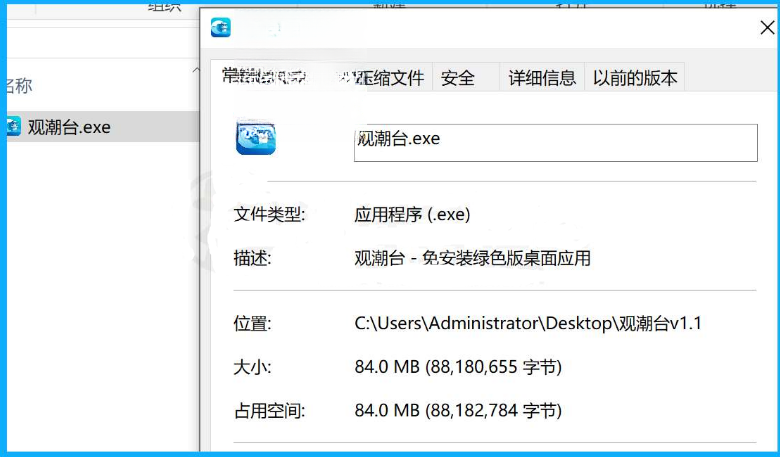Click the 描述 label

pyautogui.click(x=252, y=258)
